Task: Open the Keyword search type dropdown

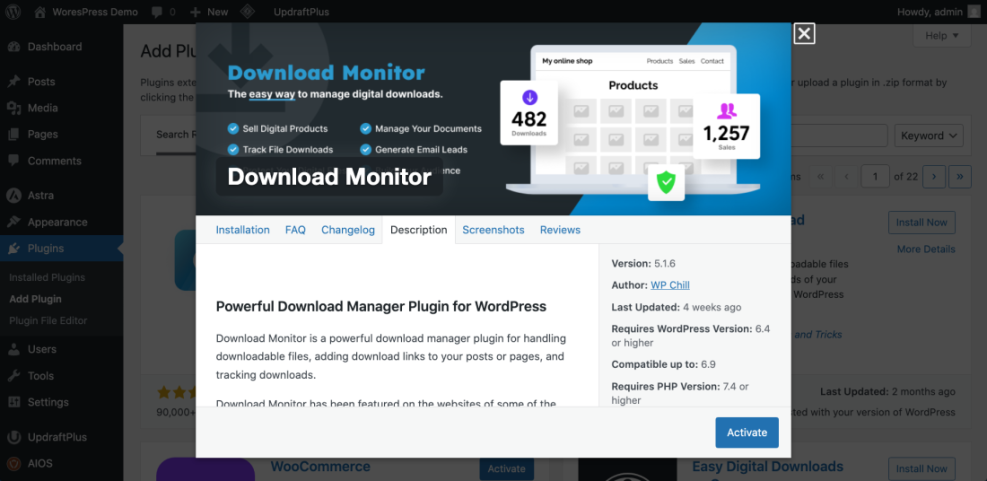Action: tap(929, 135)
